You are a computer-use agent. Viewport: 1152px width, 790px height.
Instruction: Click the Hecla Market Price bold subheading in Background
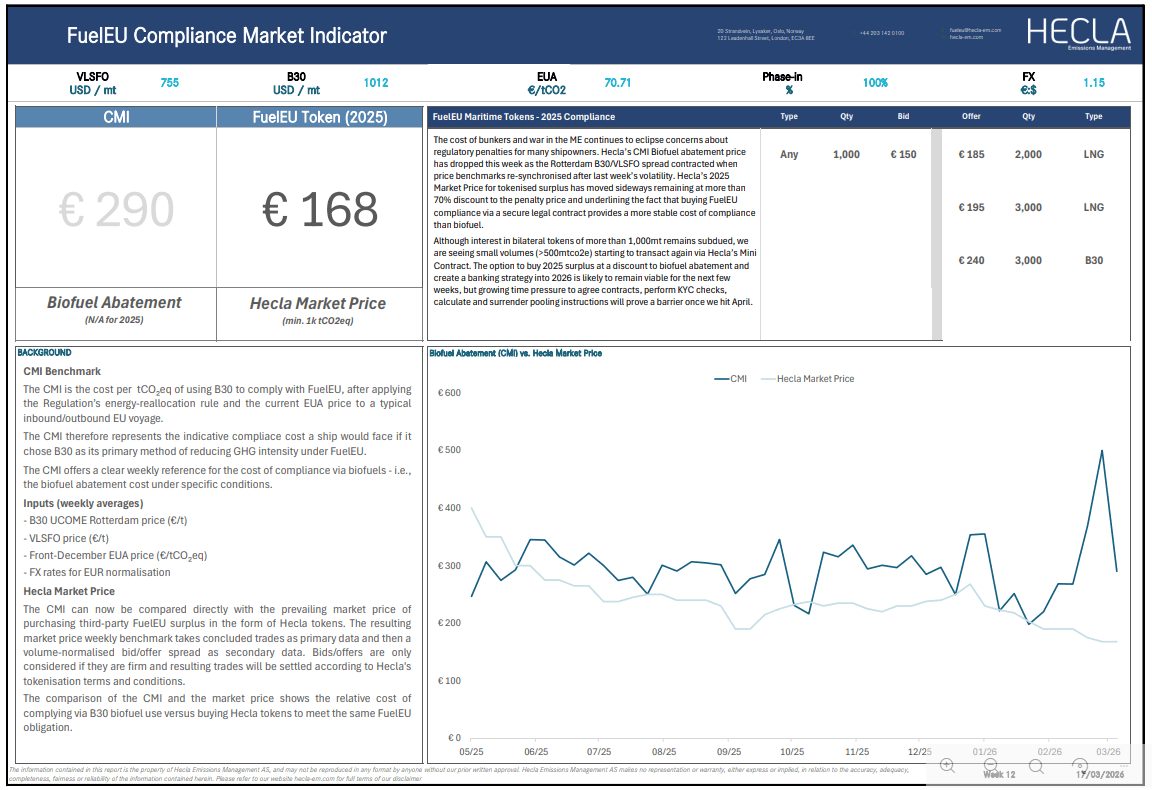coord(69,591)
